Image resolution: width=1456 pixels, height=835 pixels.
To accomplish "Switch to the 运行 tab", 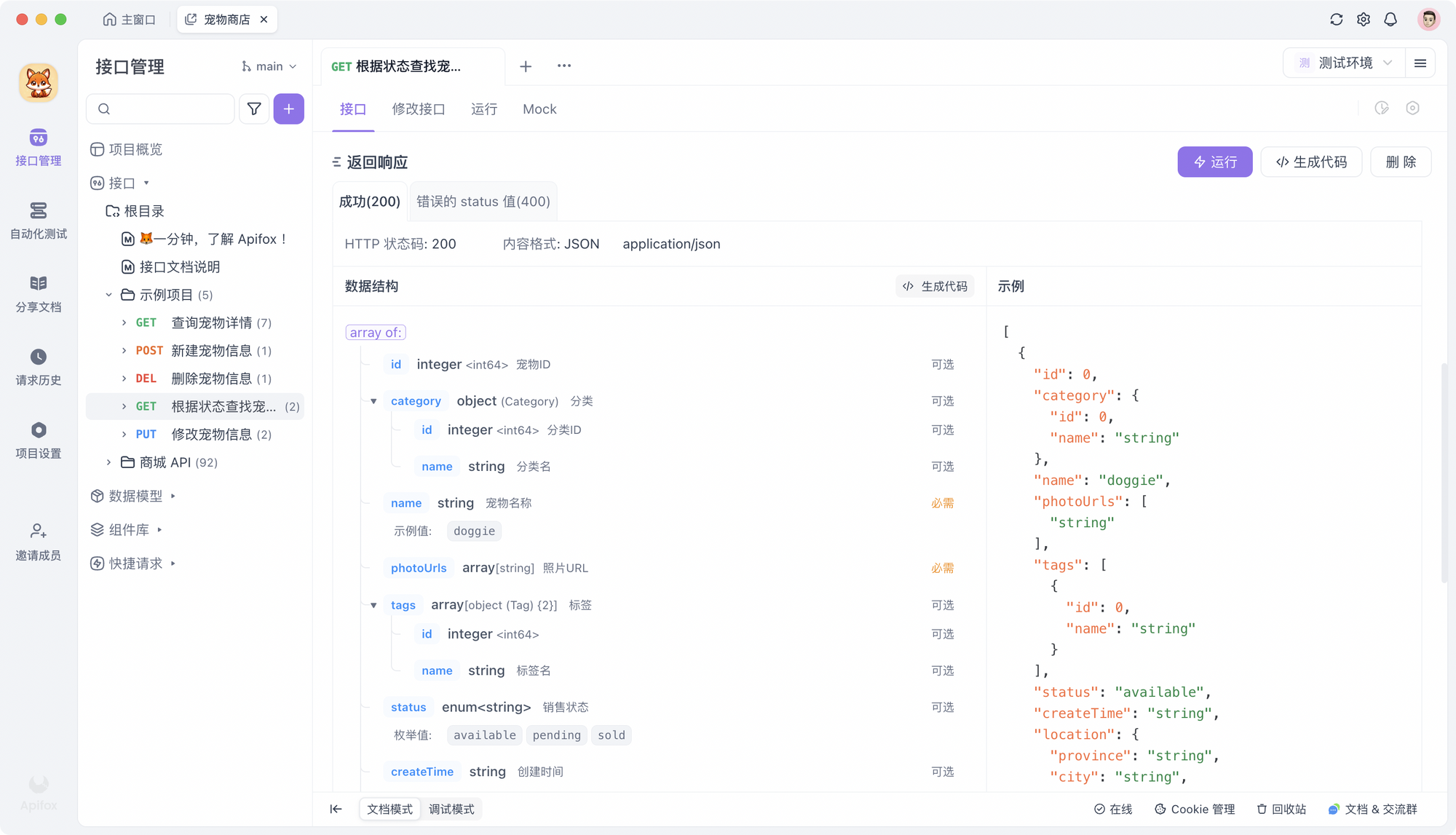I will click(x=484, y=109).
